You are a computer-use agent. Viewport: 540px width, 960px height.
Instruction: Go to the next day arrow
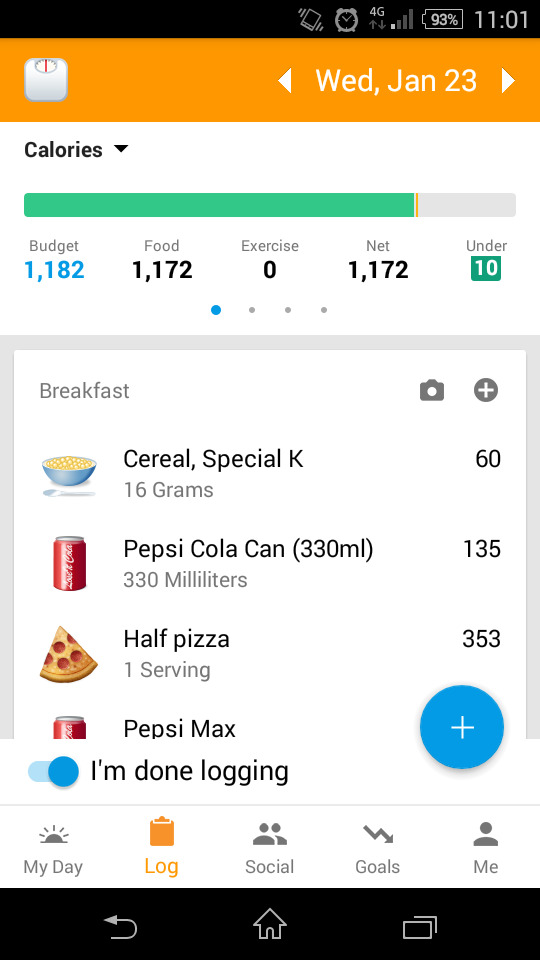508,80
